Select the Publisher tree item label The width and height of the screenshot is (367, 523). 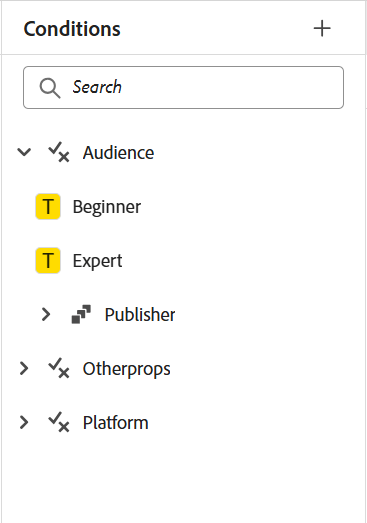tap(140, 315)
